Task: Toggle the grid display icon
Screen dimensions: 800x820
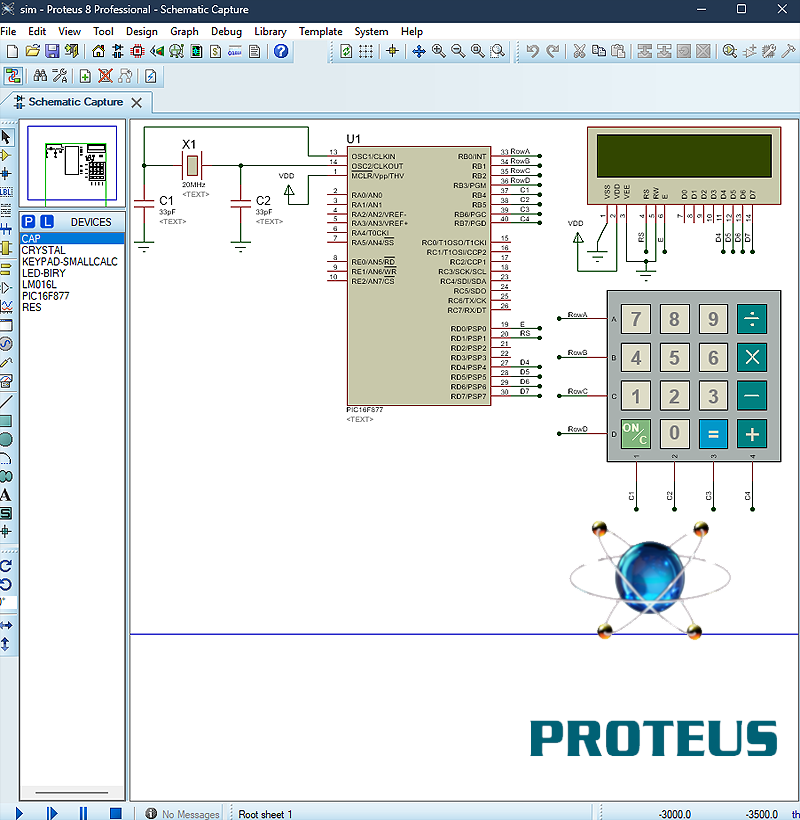Action: pos(366,51)
